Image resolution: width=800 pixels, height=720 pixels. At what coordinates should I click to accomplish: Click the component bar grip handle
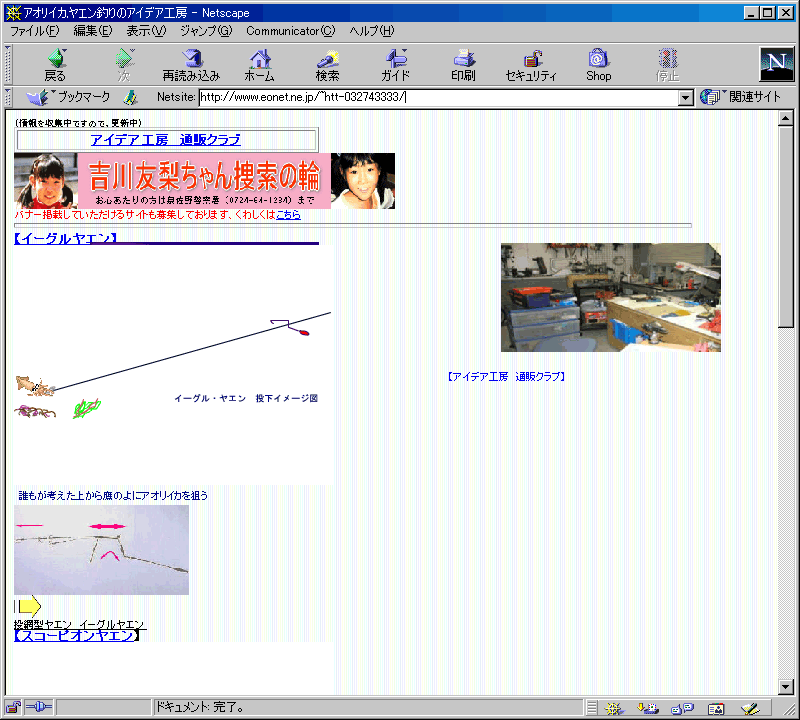point(592,708)
